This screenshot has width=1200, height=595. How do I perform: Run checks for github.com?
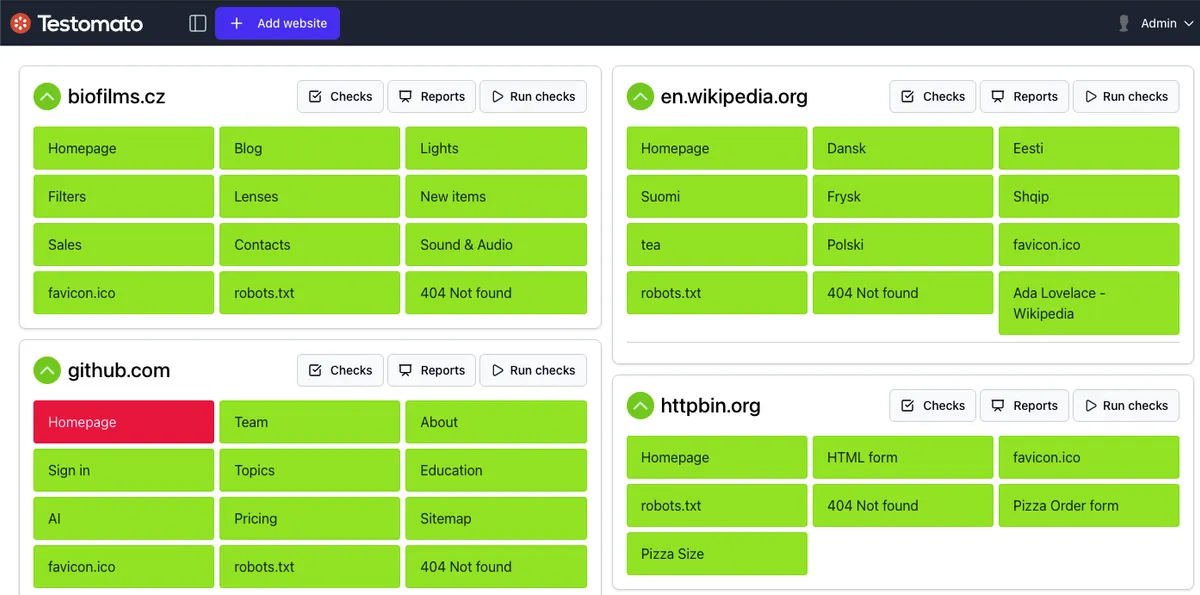(x=533, y=370)
